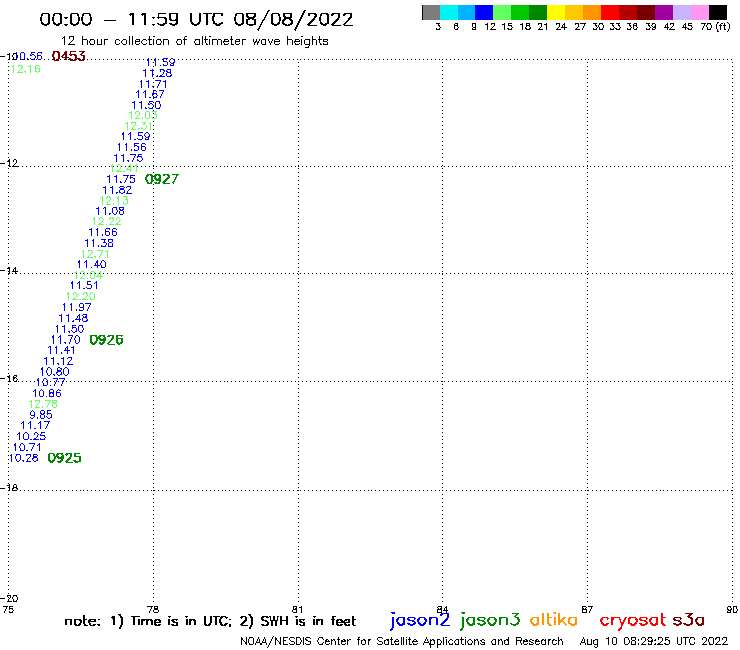The height and width of the screenshot is (650, 740).
Task: Select the longitude axis label 81
Action: pos(297,609)
